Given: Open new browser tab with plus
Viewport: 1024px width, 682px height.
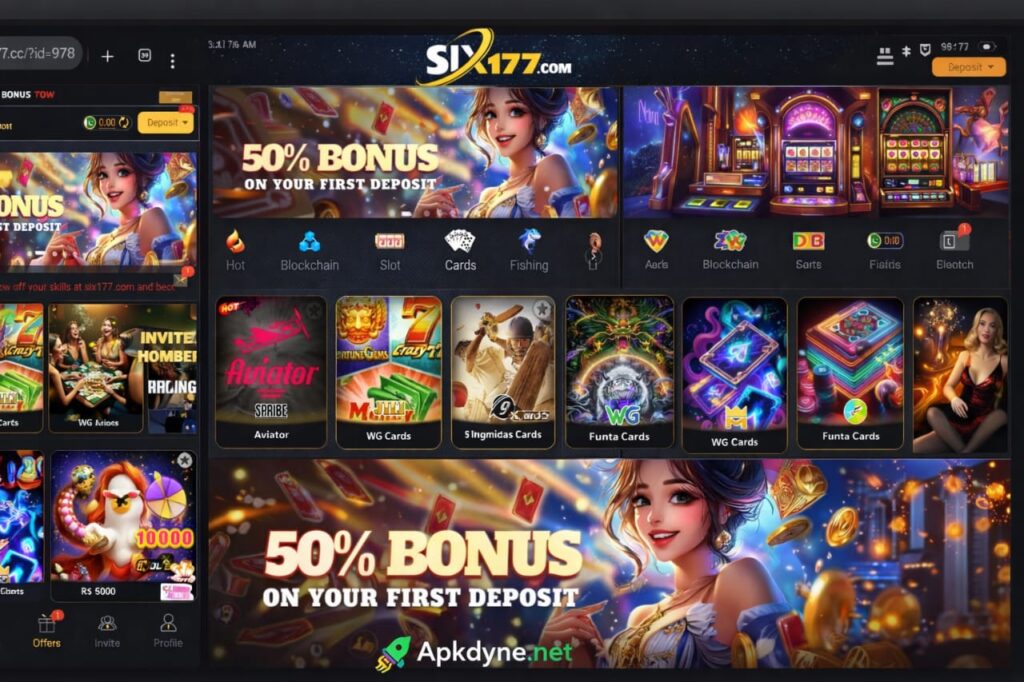Looking at the screenshot, I should click(x=108, y=57).
